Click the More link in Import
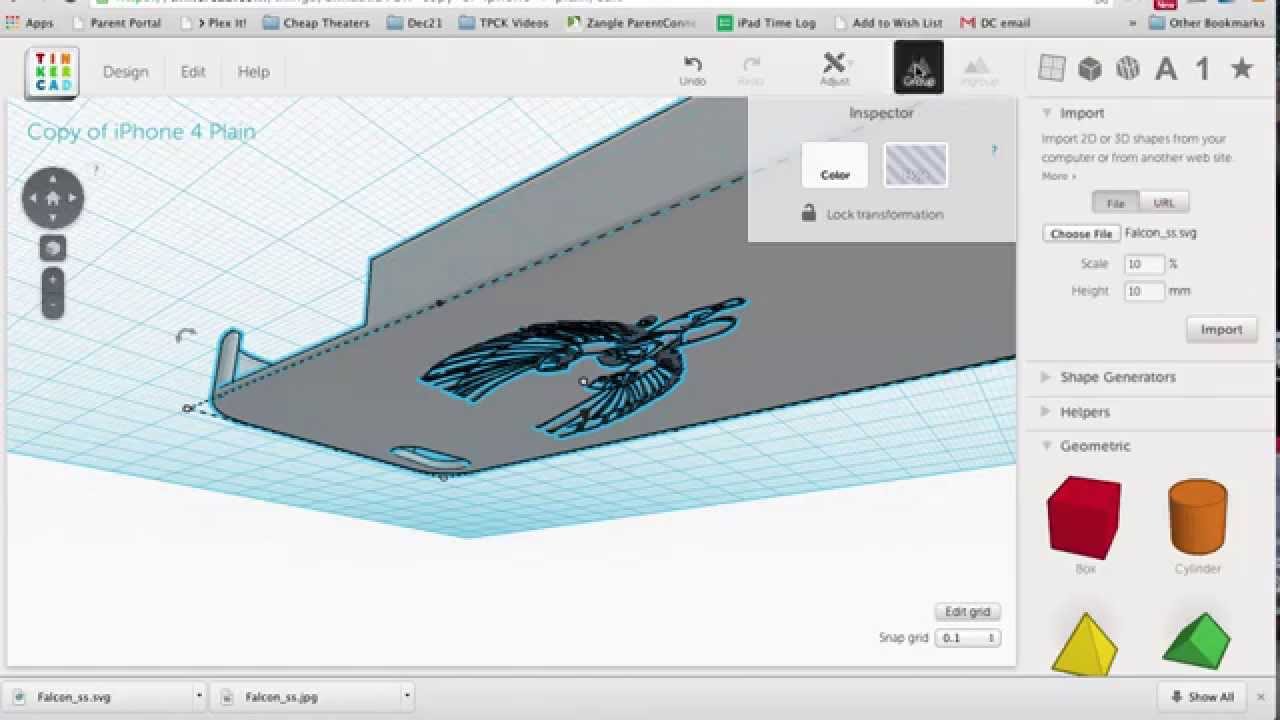 click(1058, 176)
